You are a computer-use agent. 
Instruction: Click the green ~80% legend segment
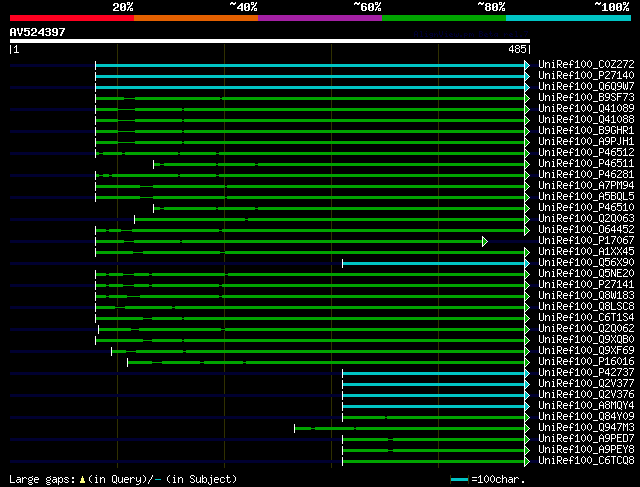tap(444, 18)
